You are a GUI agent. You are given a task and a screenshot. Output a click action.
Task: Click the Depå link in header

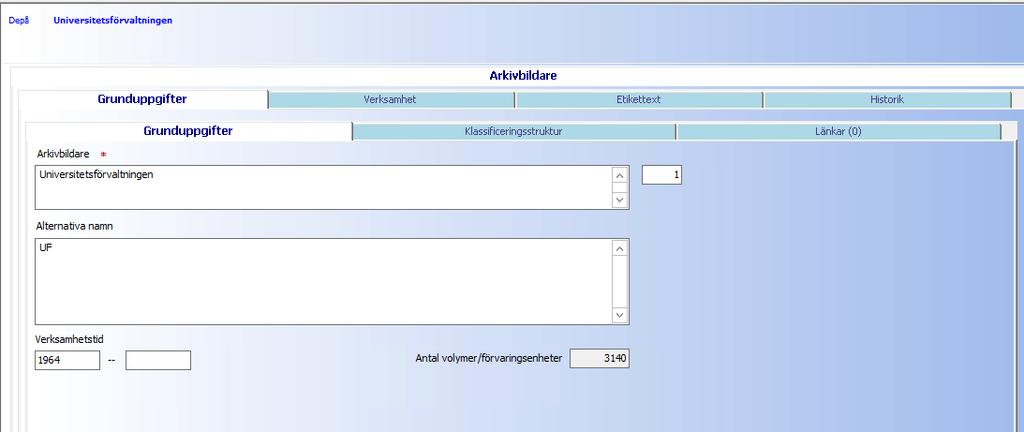[x=18, y=20]
